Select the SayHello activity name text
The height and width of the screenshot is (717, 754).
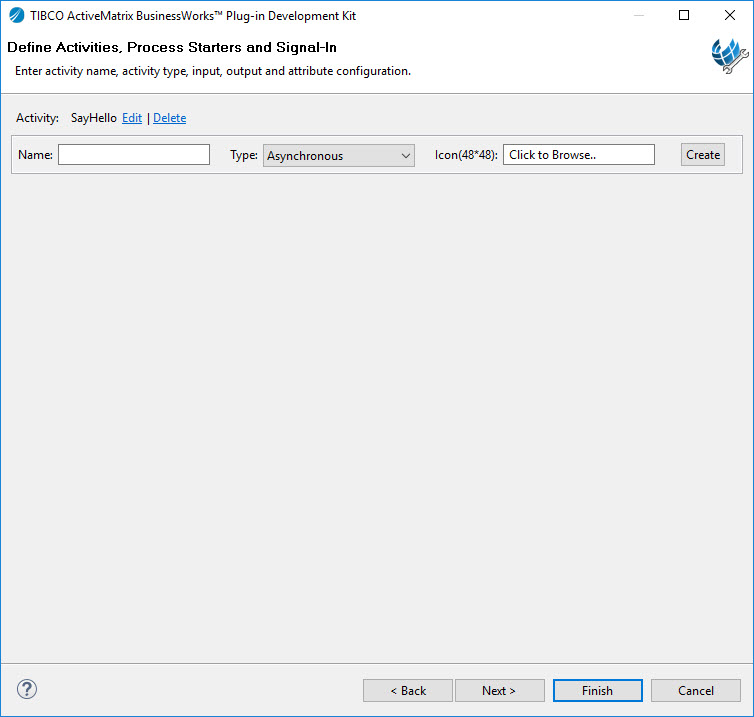(94, 118)
